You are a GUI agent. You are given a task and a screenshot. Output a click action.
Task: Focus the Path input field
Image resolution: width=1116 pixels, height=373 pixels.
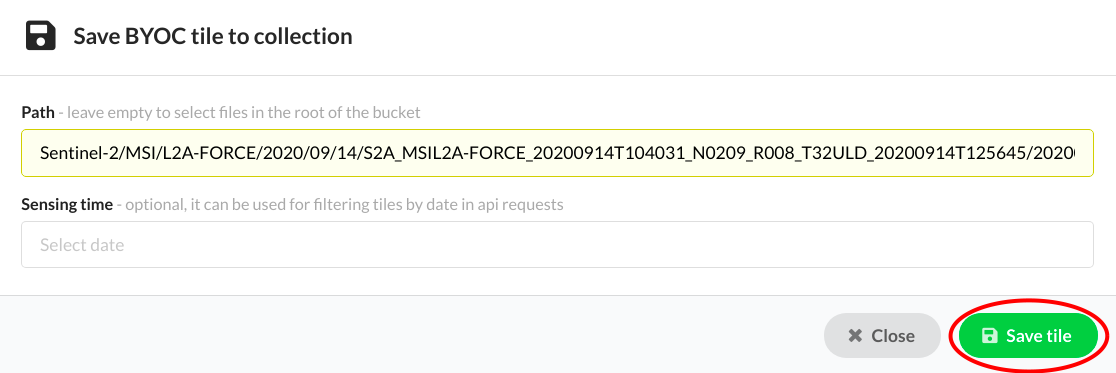pyautogui.click(x=557, y=153)
